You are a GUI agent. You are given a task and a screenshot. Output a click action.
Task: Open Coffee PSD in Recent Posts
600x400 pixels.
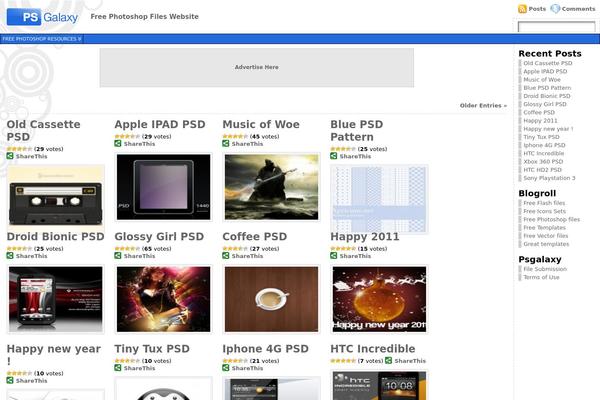point(539,112)
